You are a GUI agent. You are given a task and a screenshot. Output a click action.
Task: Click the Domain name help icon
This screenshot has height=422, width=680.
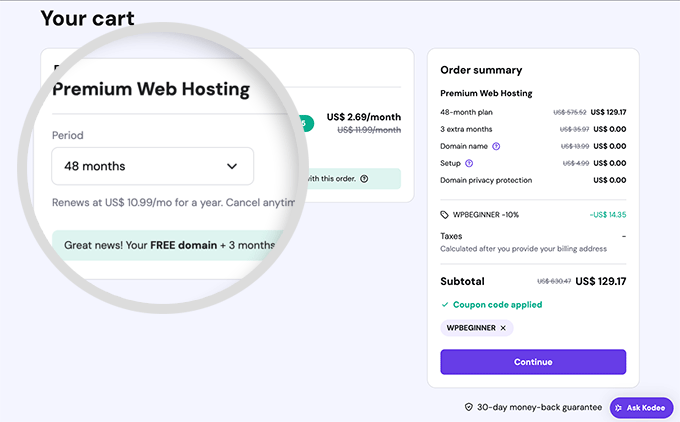(496, 146)
